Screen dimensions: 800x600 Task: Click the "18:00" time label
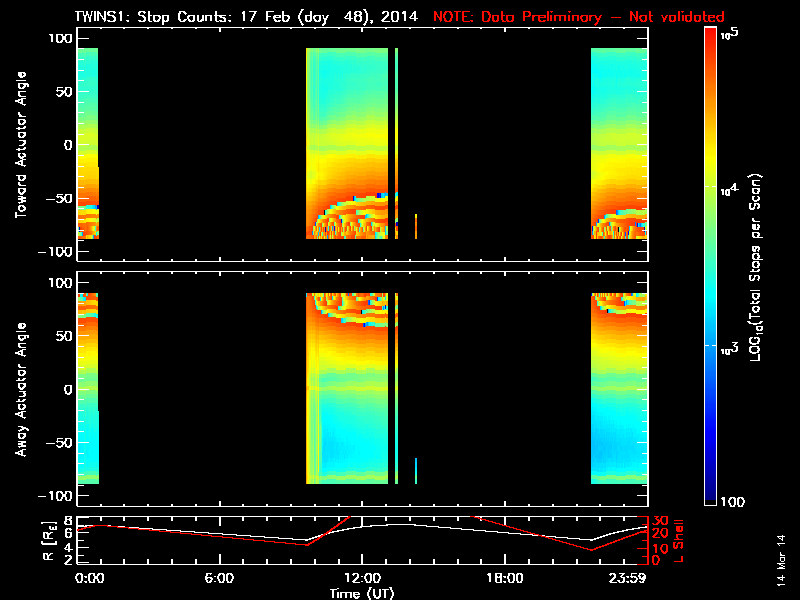tap(505, 578)
